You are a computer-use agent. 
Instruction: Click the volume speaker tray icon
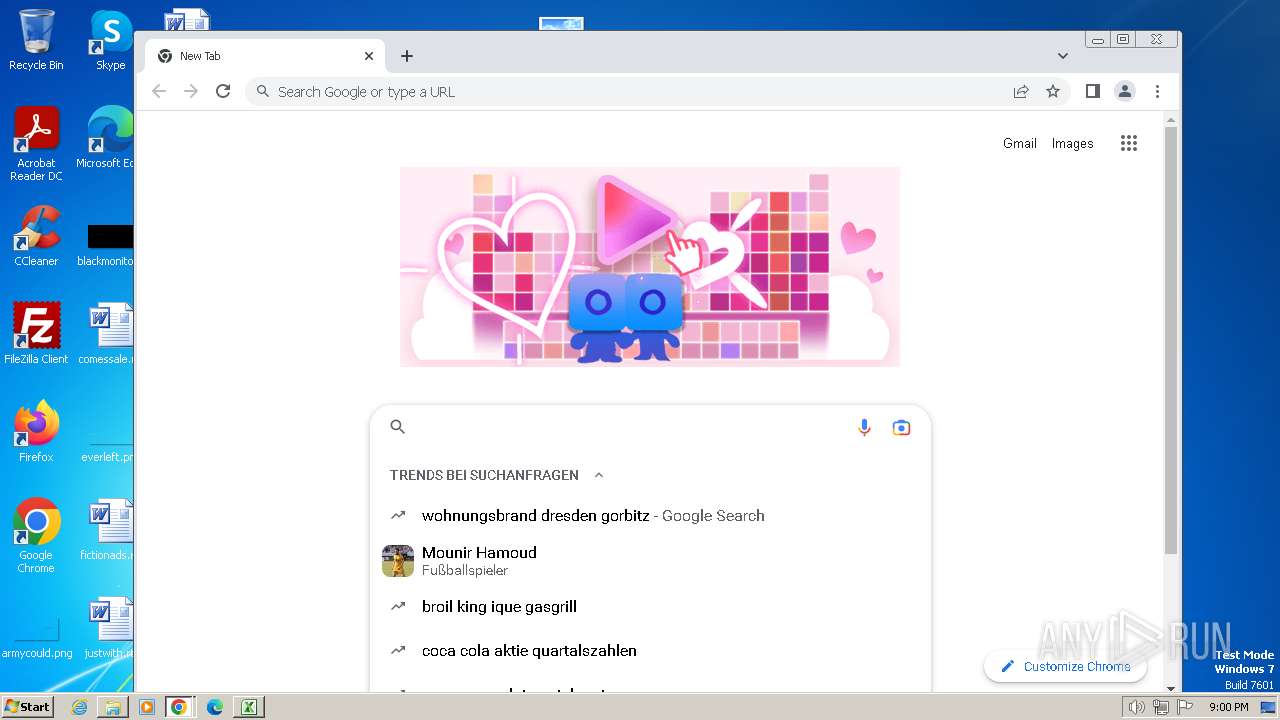point(1136,707)
